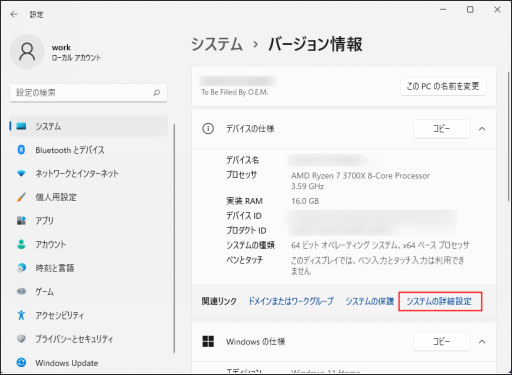
Task: Open ドメインまたはワークグループ link
Action: tap(291, 301)
